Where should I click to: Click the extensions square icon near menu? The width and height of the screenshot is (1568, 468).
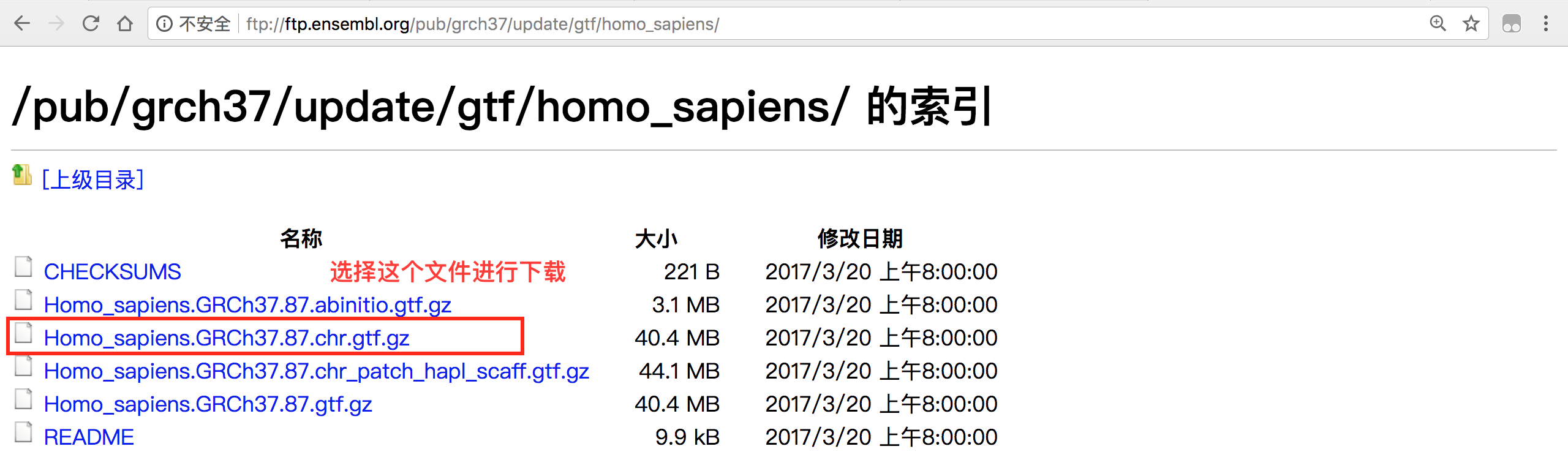1512,23
